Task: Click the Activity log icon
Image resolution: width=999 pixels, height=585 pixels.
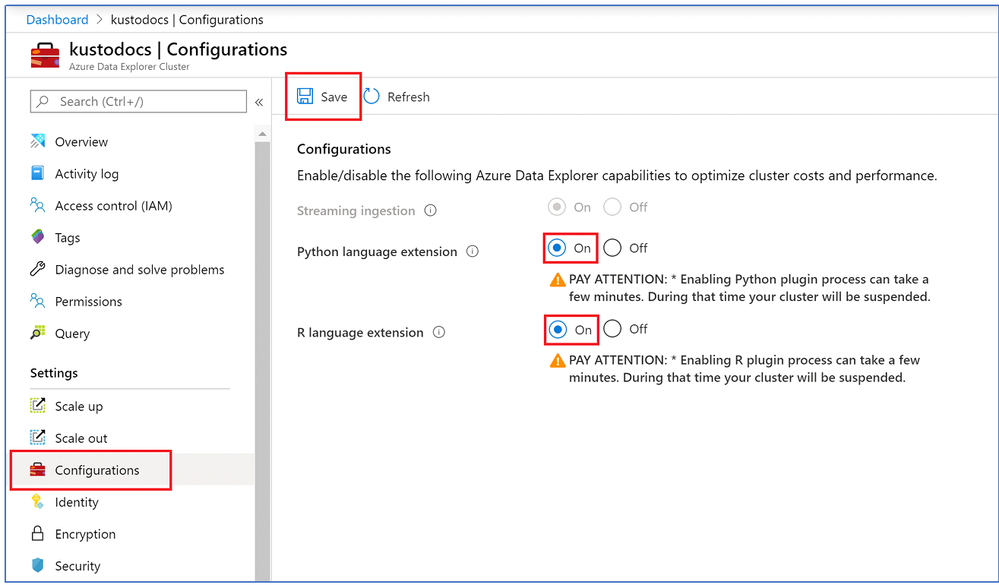Action: click(x=38, y=174)
